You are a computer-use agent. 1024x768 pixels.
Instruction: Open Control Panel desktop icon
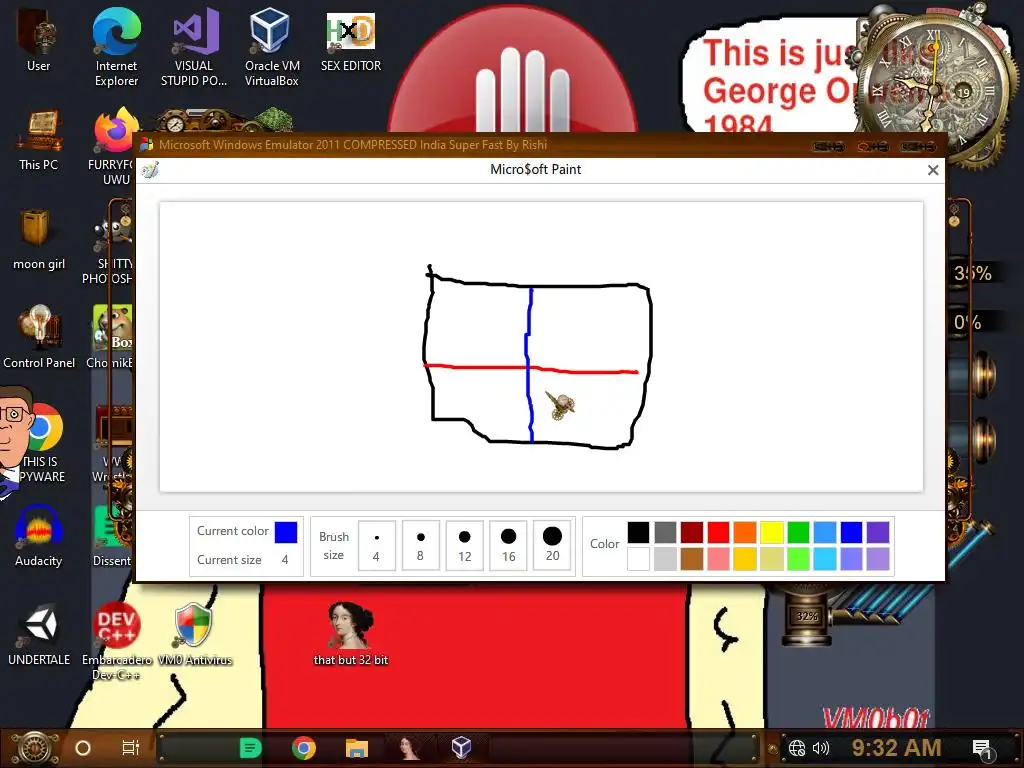click(39, 337)
